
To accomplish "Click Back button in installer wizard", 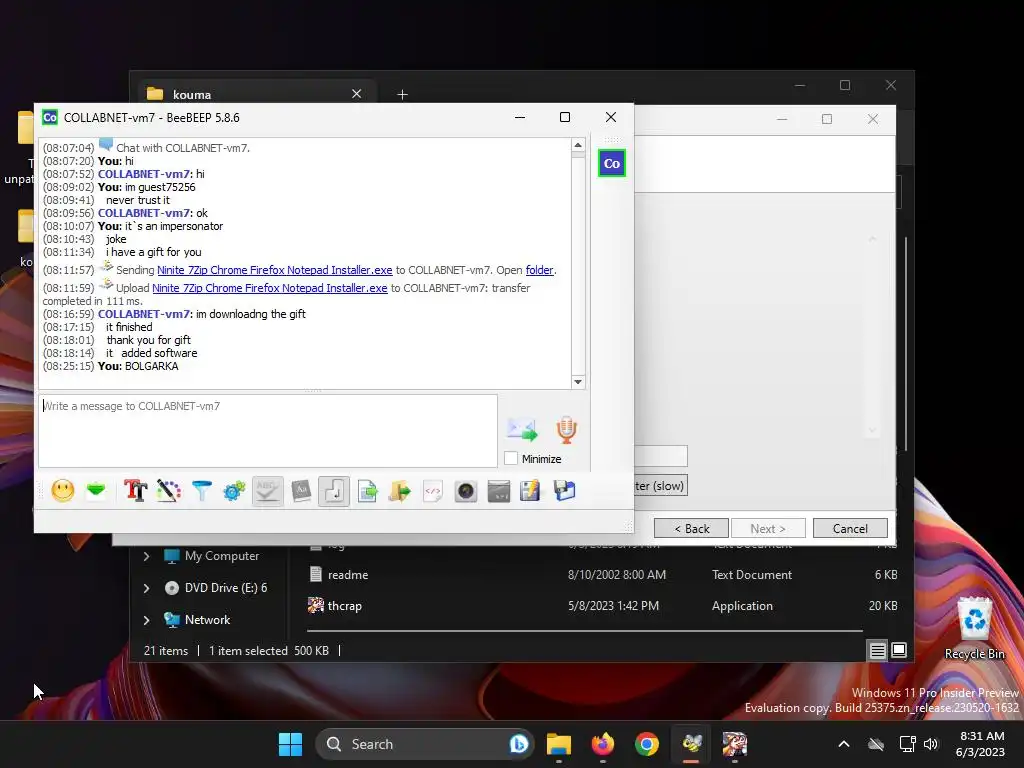I will [x=692, y=528].
